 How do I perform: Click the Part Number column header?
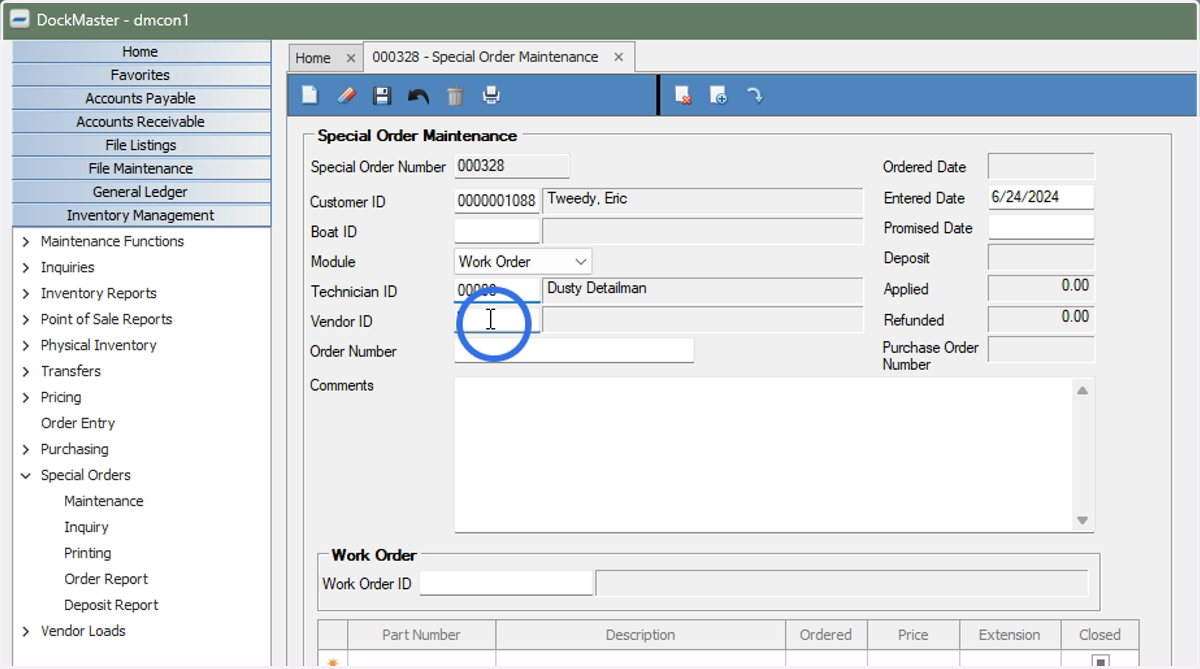[421, 635]
